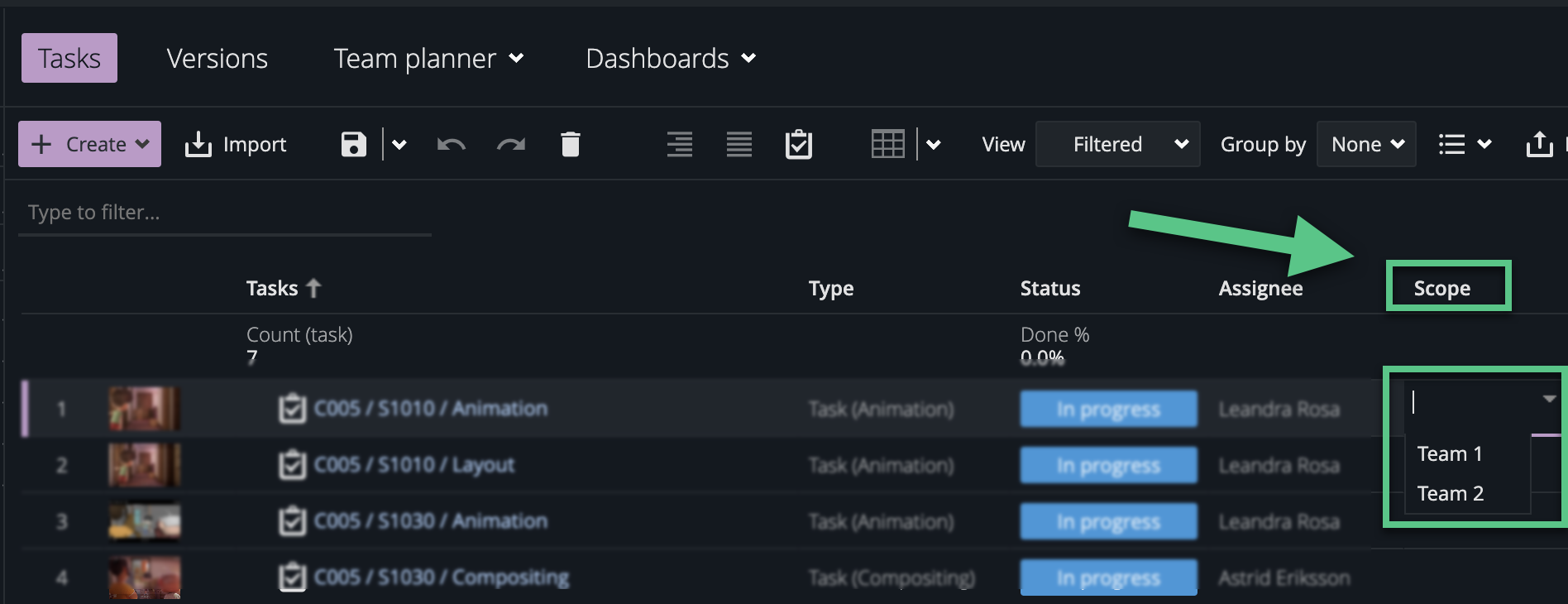Click the Assignee column header
Image resolution: width=1568 pixels, height=604 pixels.
click(1260, 288)
